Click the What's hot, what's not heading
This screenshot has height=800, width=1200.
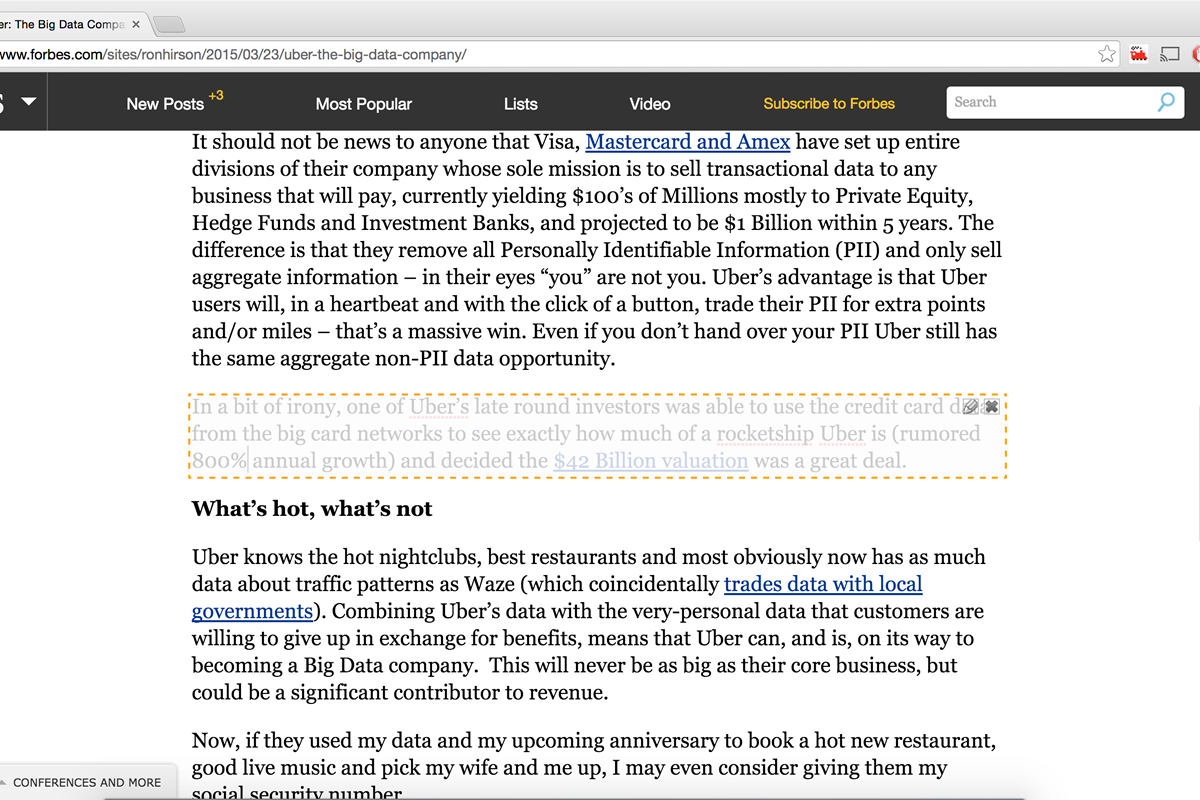tap(312, 509)
